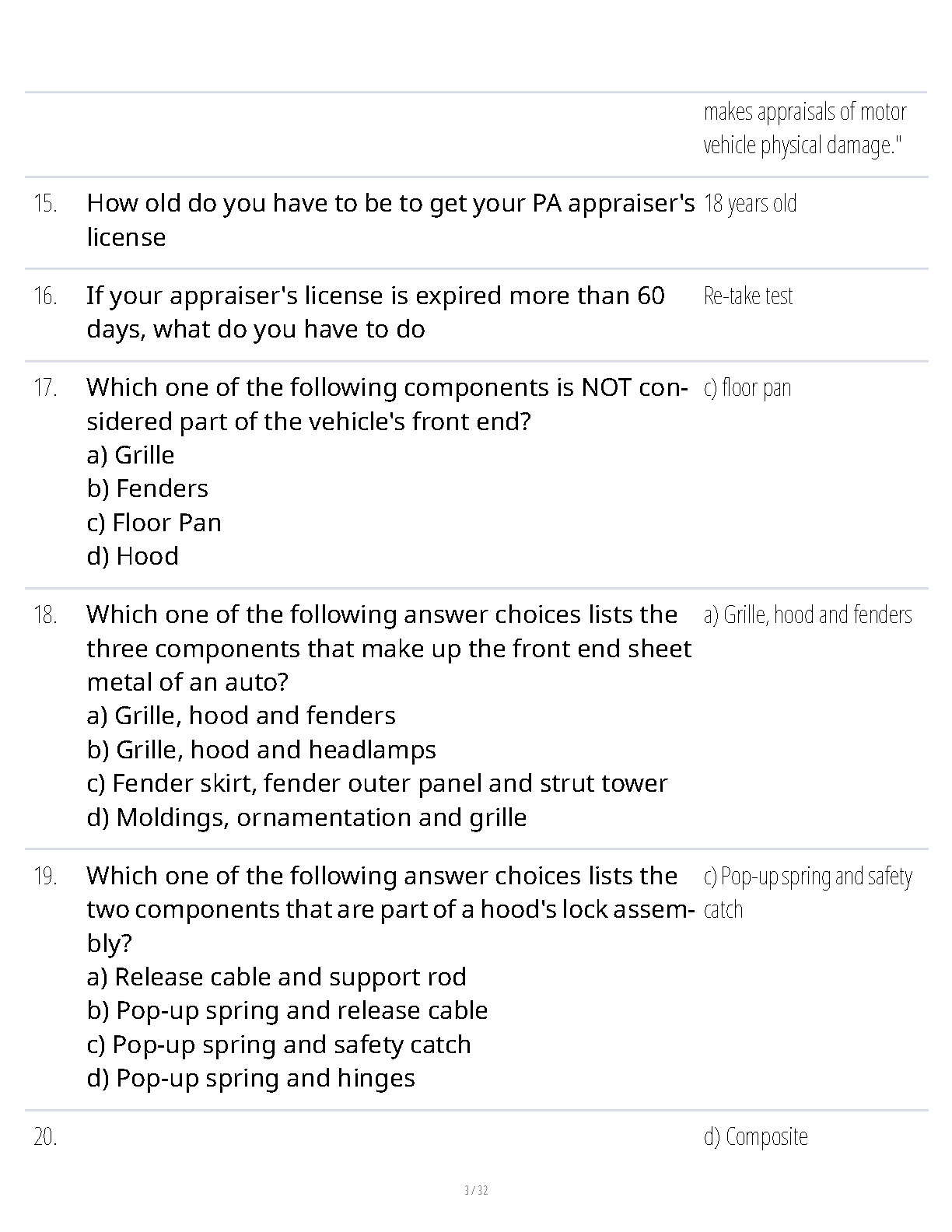Click choice "b) Fenders" under question 17
The width and height of the screenshot is (952, 1232).
click(x=148, y=488)
